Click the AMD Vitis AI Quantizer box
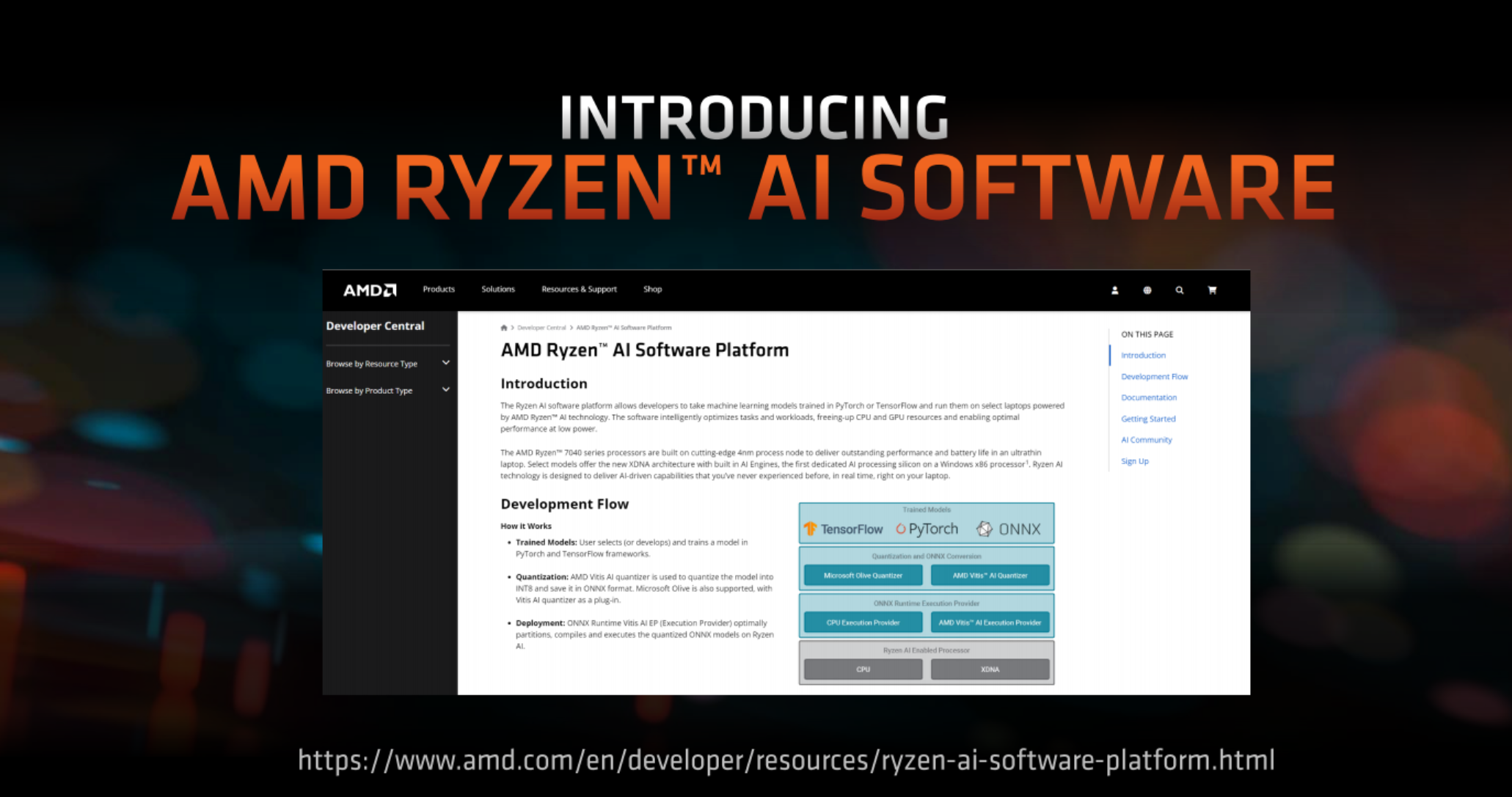 tap(990, 576)
